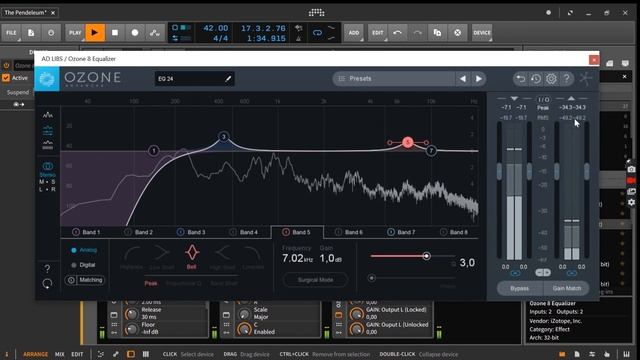Choose Low Shelf filter shape
The width and height of the screenshot is (640, 360).
[x=162, y=258]
